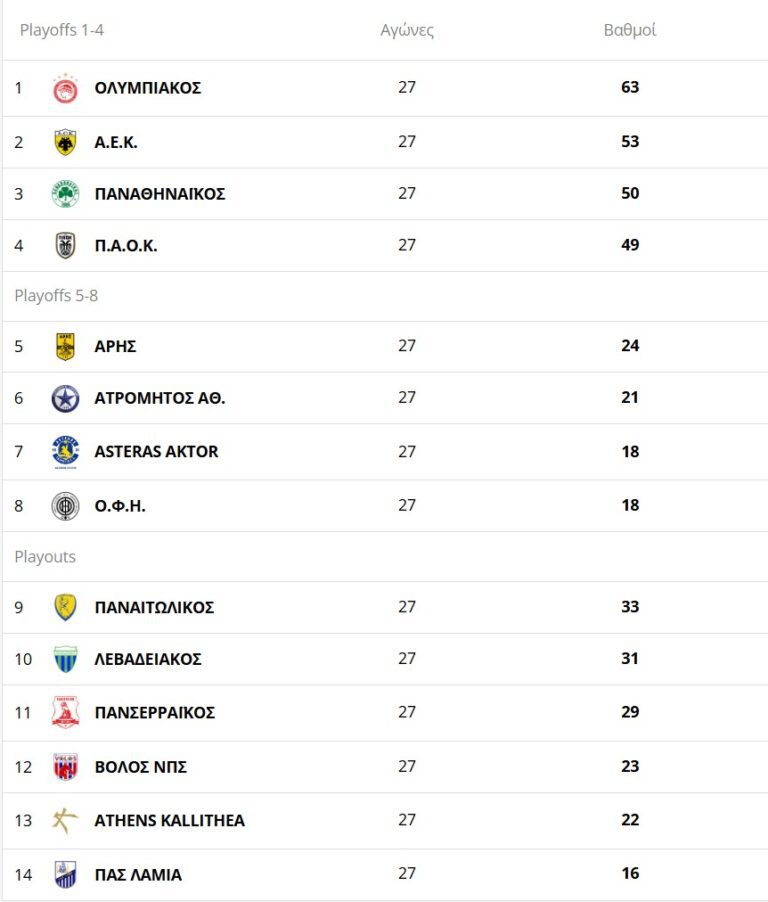Viewport: 768px width, 902px height.
Task: Click the Asteras Aktor club crest
Action: click(x=65, y=452)
